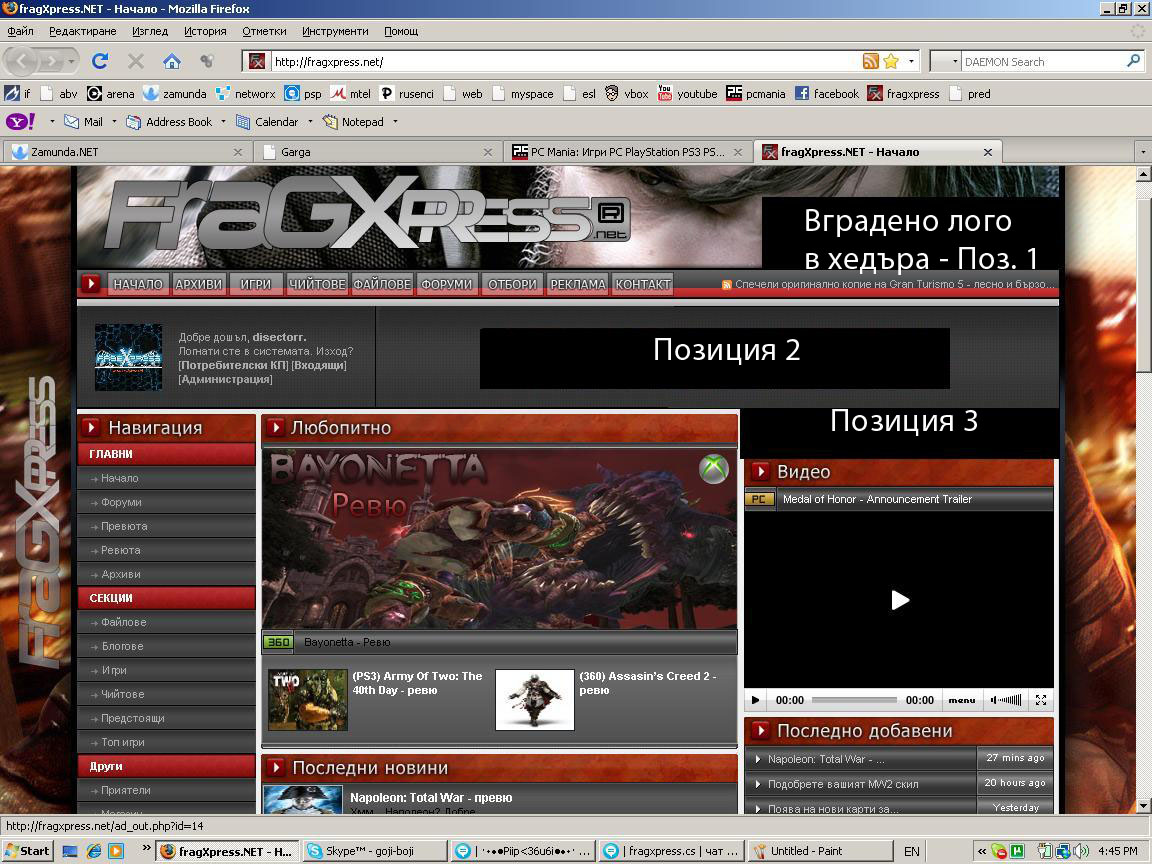Expand the address bar history dropdown
This screenshot has width=1152, height=864.
pyautogui.click(x=911, y=62)
